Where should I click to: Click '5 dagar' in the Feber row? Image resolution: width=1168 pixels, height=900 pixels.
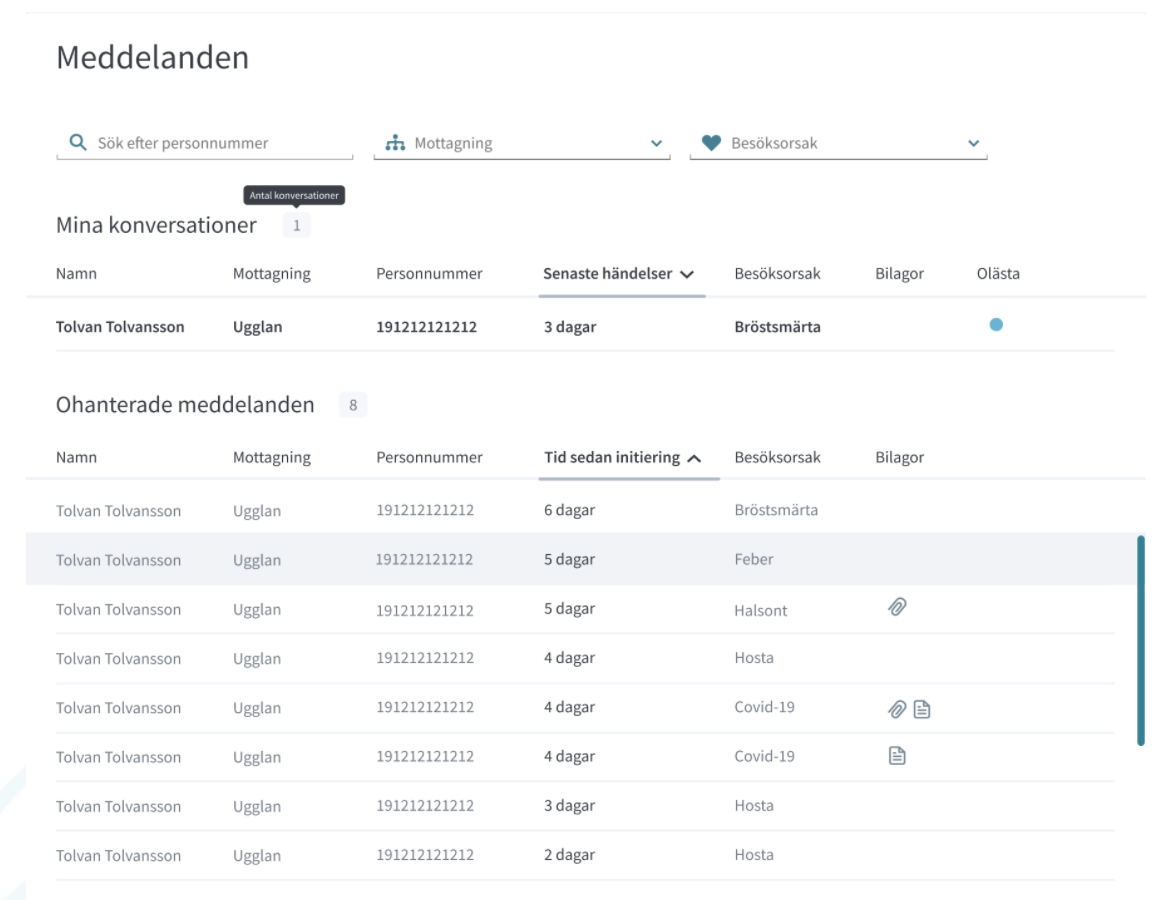pos(569,560)
